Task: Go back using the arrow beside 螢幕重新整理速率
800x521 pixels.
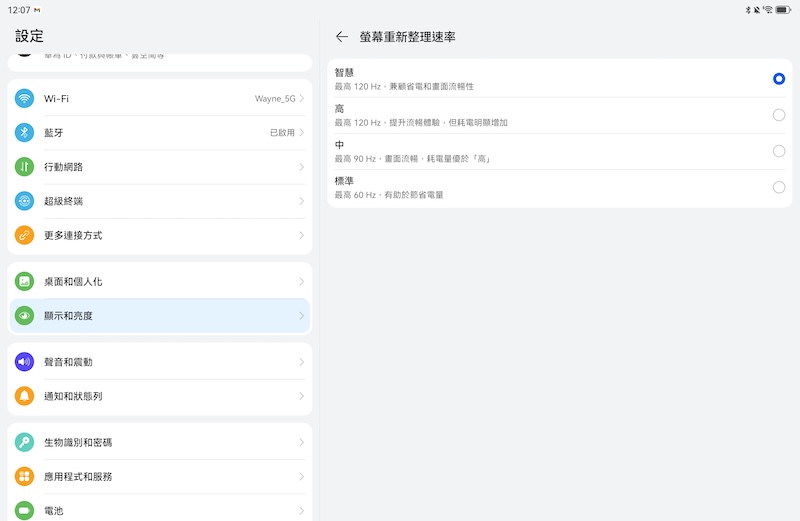Action: click(x=342, y=37)
